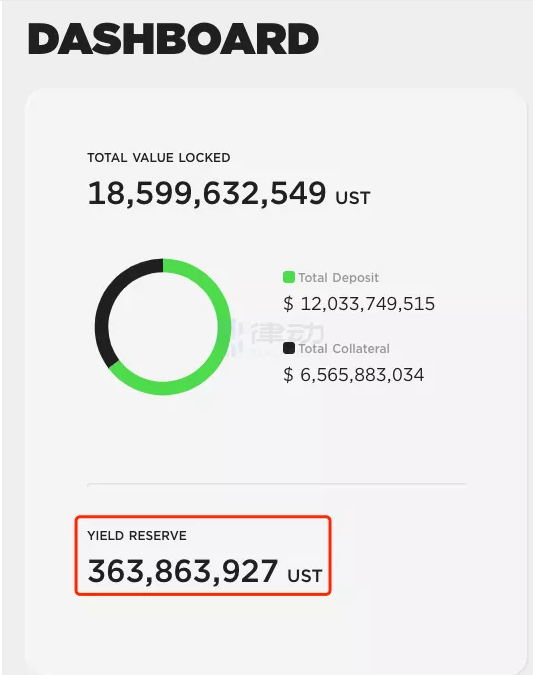Click the Total Collateral label text
The image size is (533, 675).
[344, 349]
